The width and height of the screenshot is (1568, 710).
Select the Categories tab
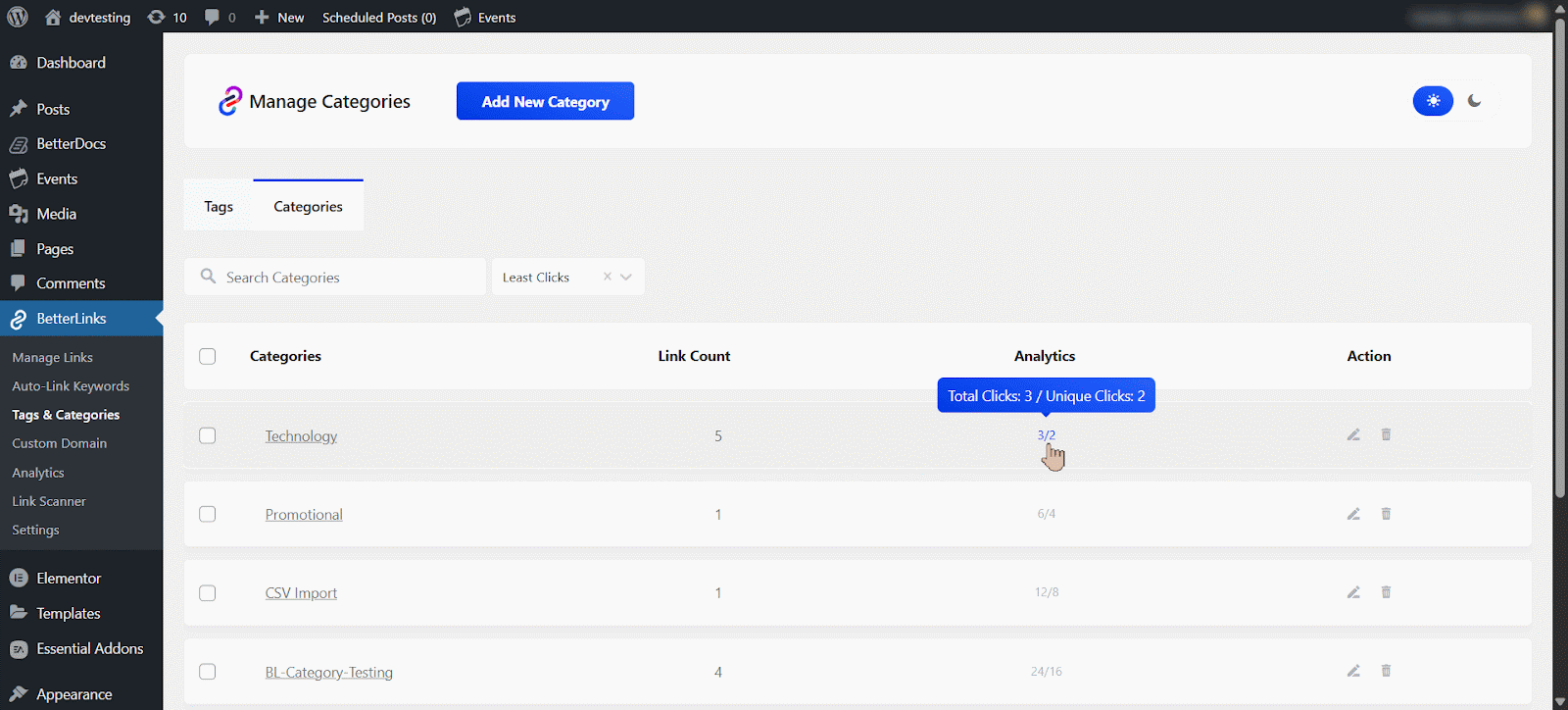309,206
